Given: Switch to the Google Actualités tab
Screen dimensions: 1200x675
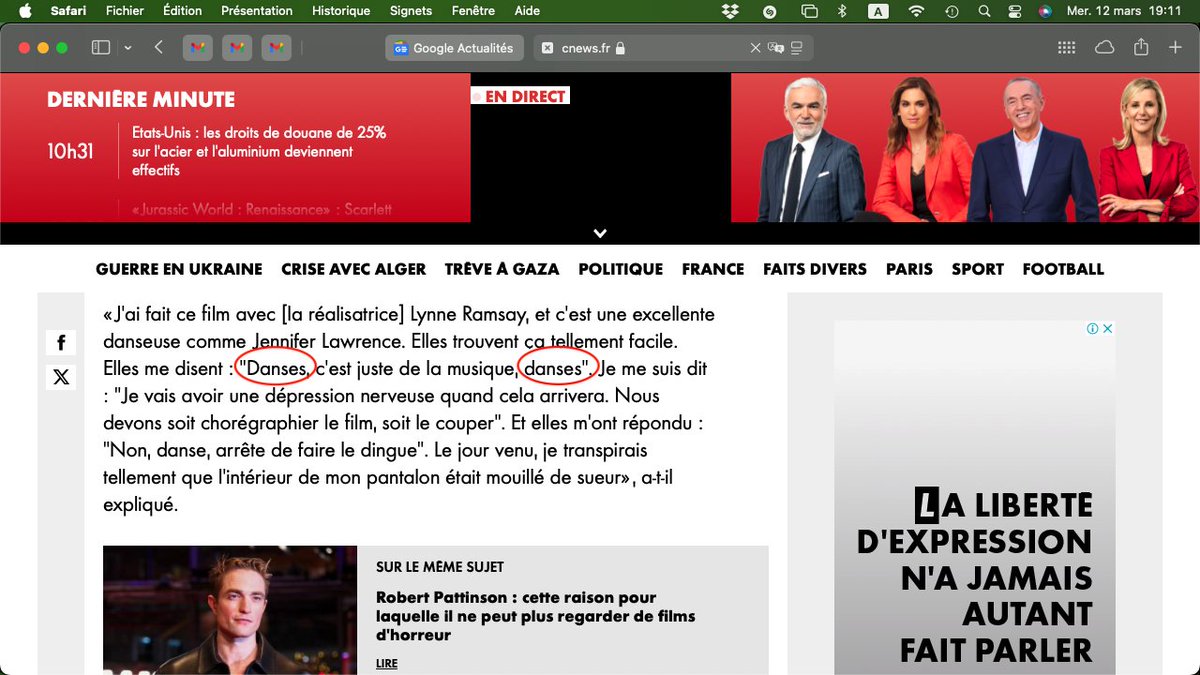Looking at the screenshot, I should [454, 47].
